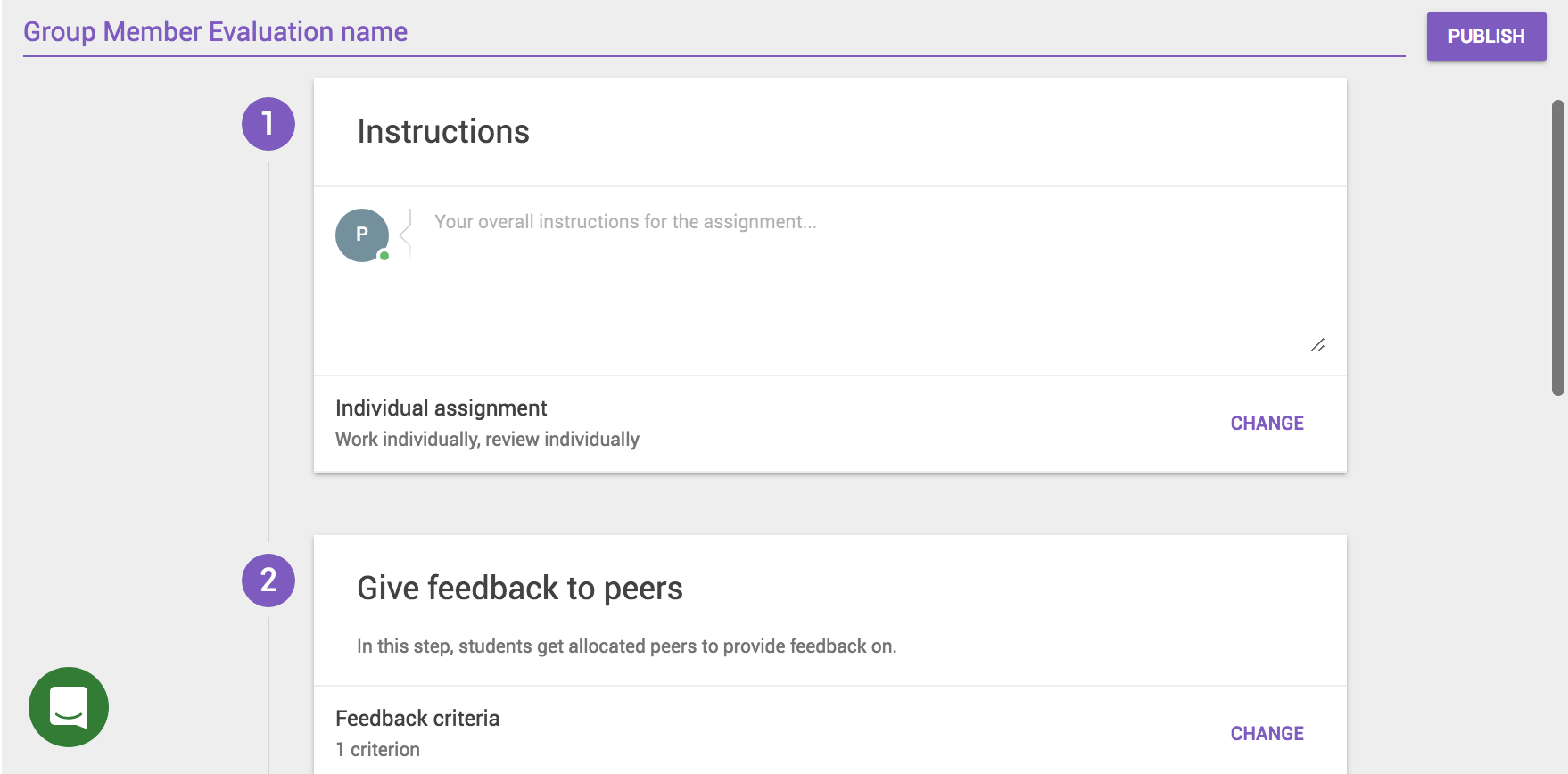Viewport: 1568px width, 774px height.
Task: Click the students get allocated peers description
Action: point(626,646)
